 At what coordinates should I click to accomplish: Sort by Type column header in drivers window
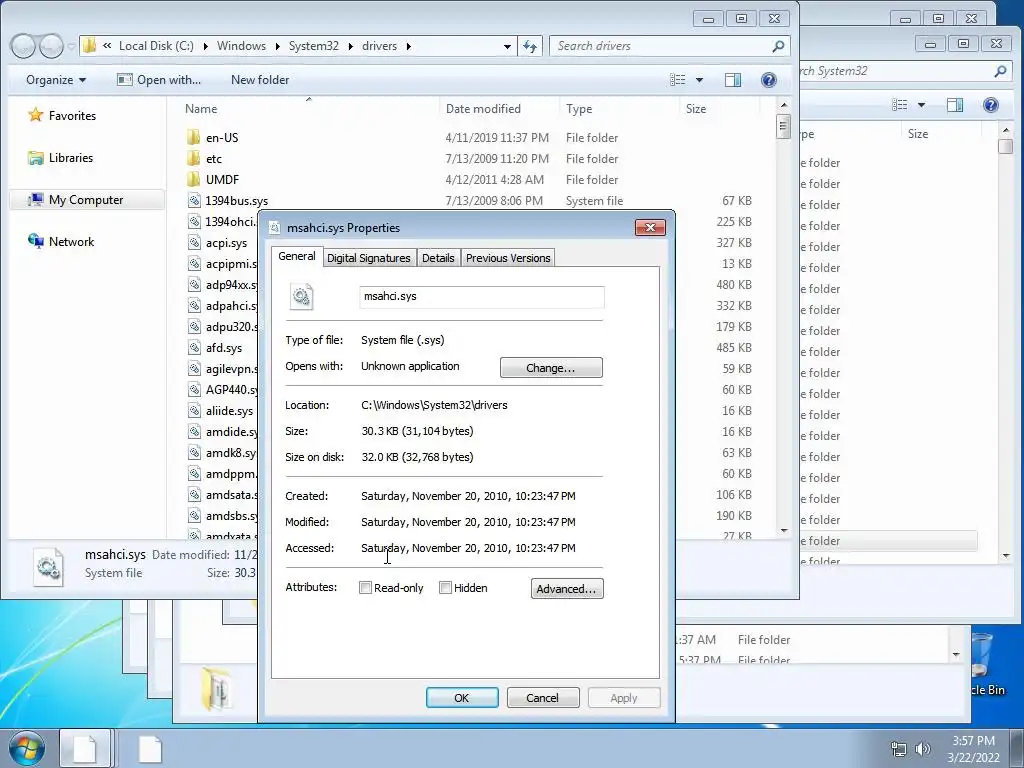(579, 108)
